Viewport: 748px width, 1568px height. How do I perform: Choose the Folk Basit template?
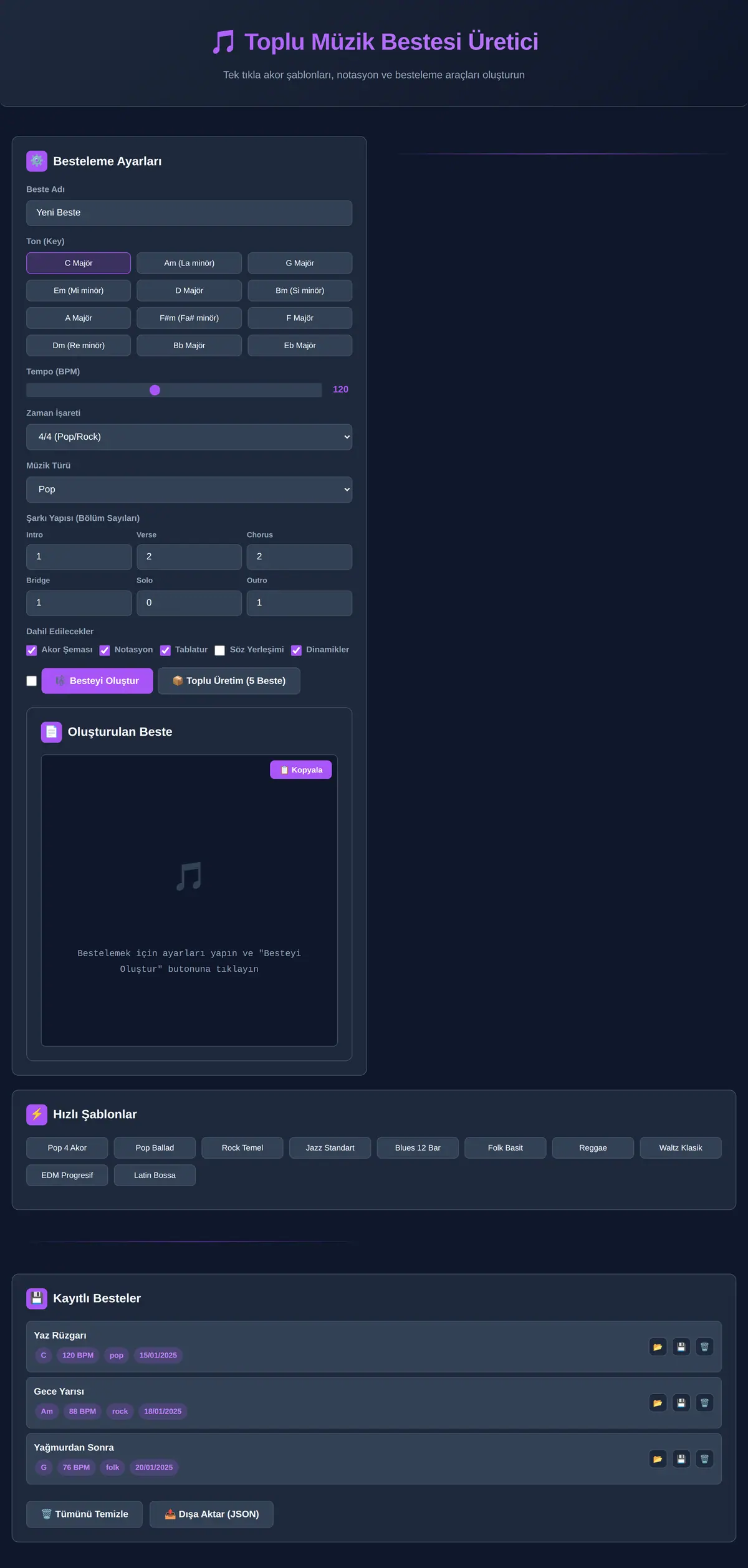click(x=506, y=1147)
